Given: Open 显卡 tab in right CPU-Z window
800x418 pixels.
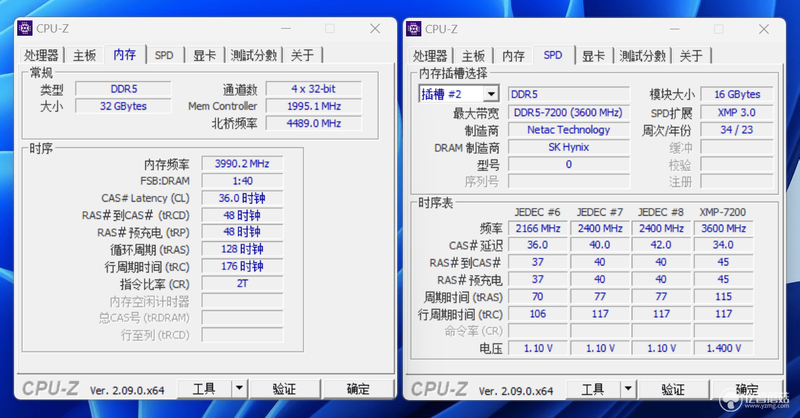Looking at the screenshot, I should (593, 56).
